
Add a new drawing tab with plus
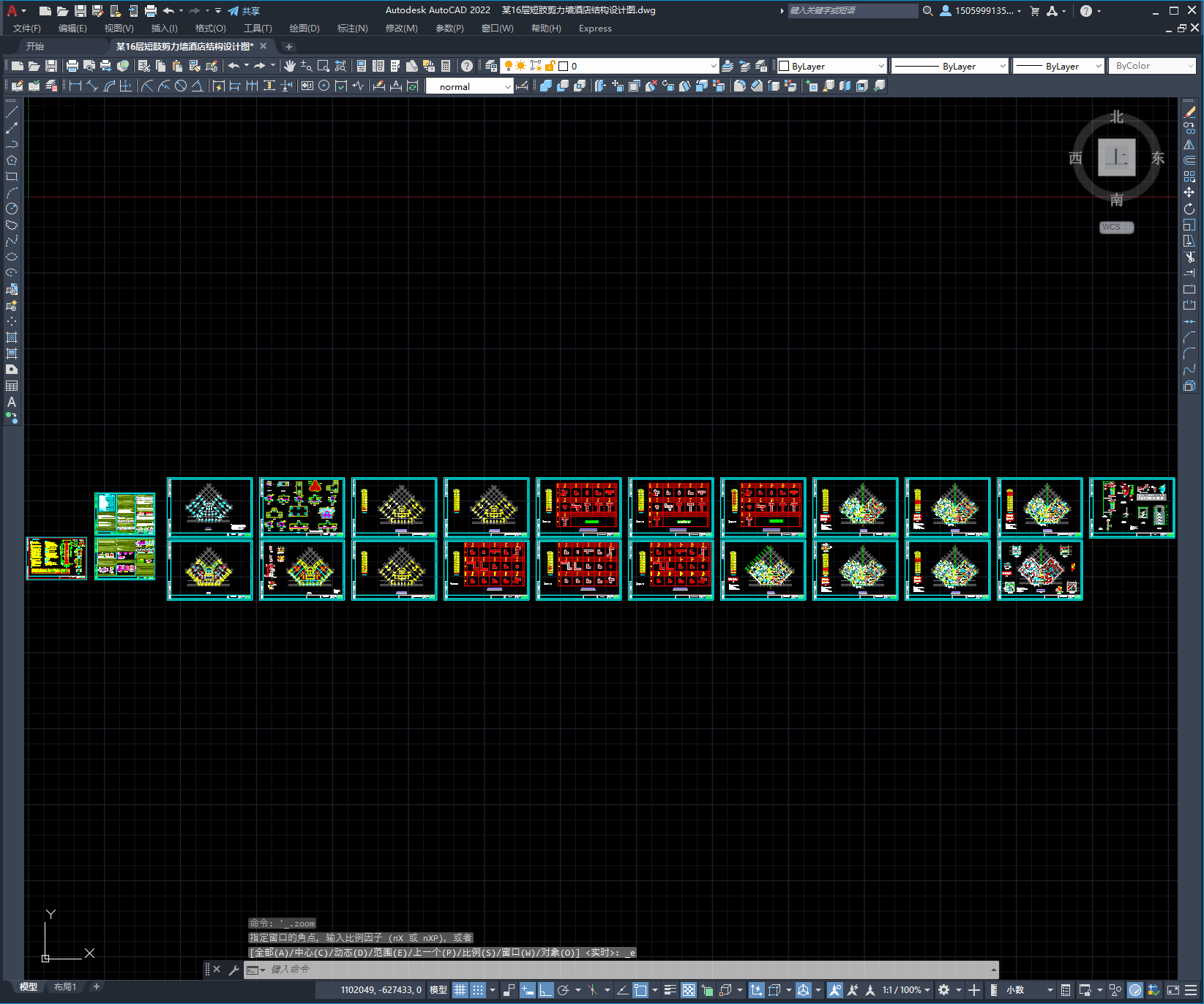tap(288, 46)
